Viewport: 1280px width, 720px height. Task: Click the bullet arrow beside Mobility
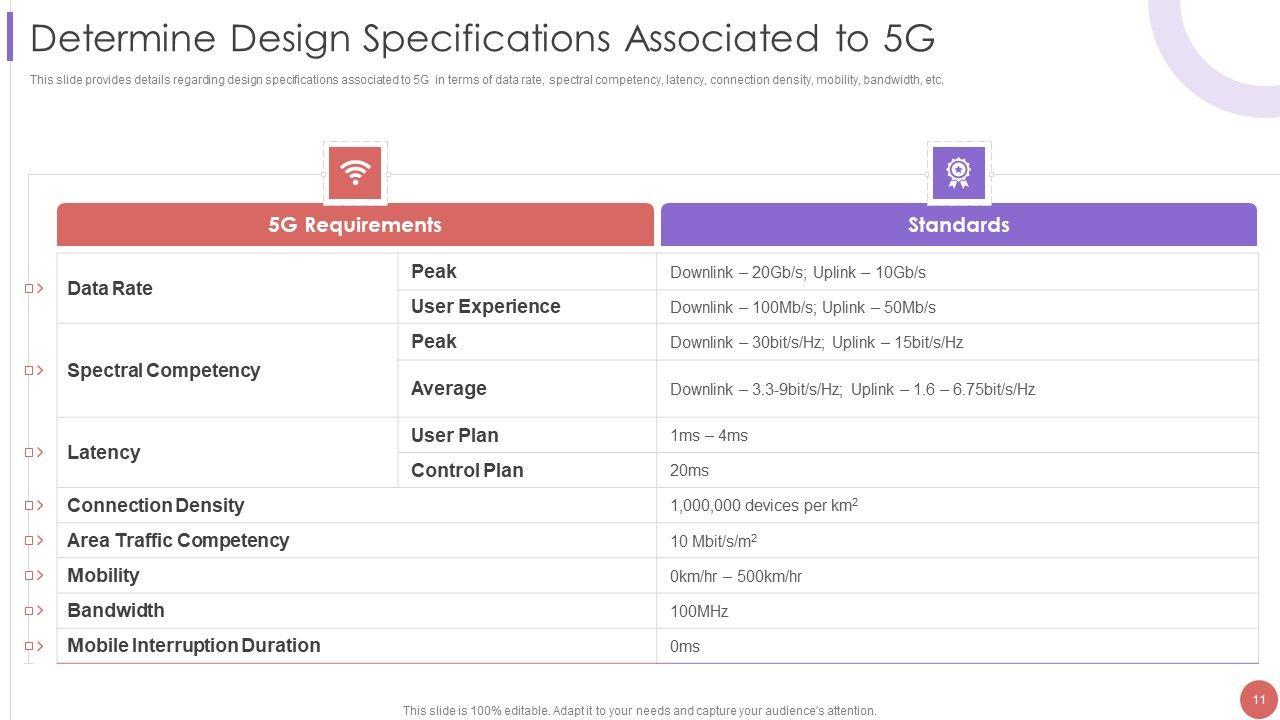(x=35, y=575)
